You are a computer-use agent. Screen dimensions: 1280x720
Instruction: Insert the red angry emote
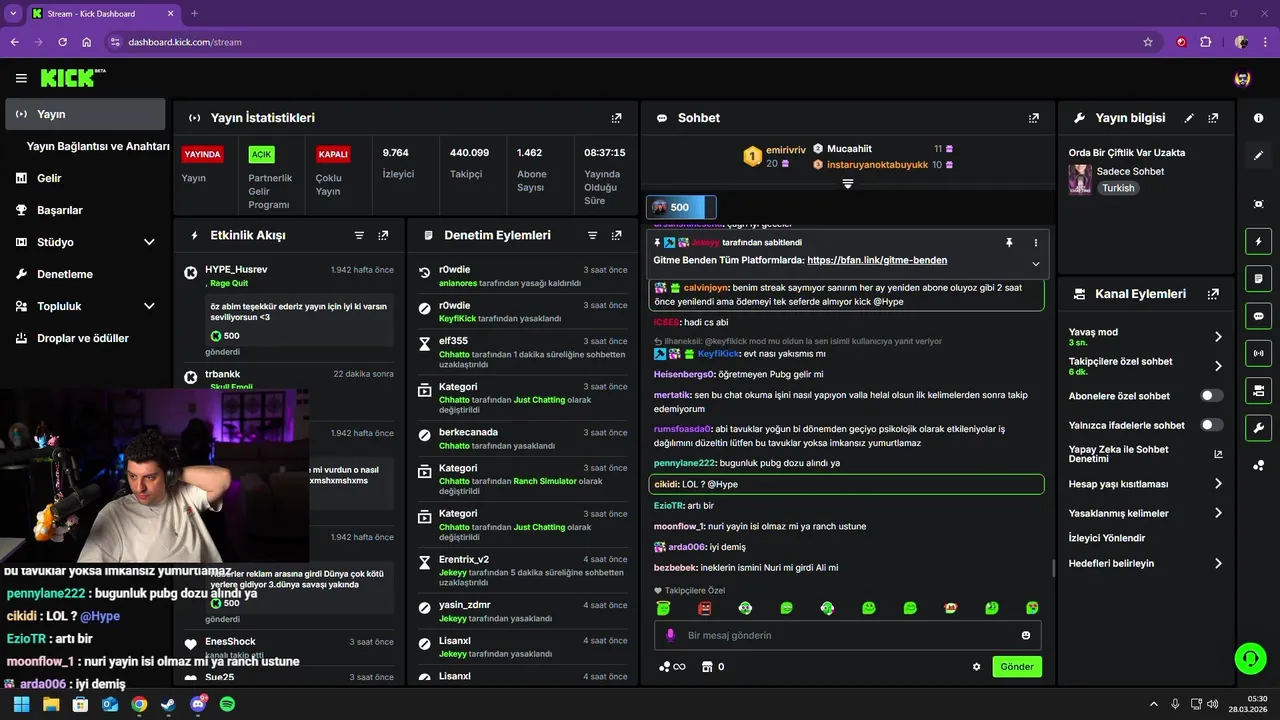704,608
